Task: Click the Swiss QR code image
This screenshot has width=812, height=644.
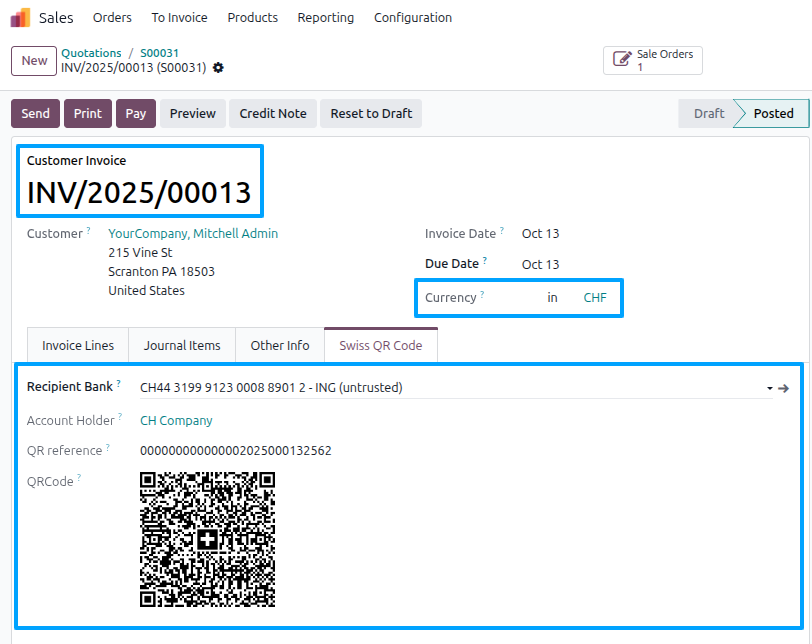Action: click(x=207, y=539)
